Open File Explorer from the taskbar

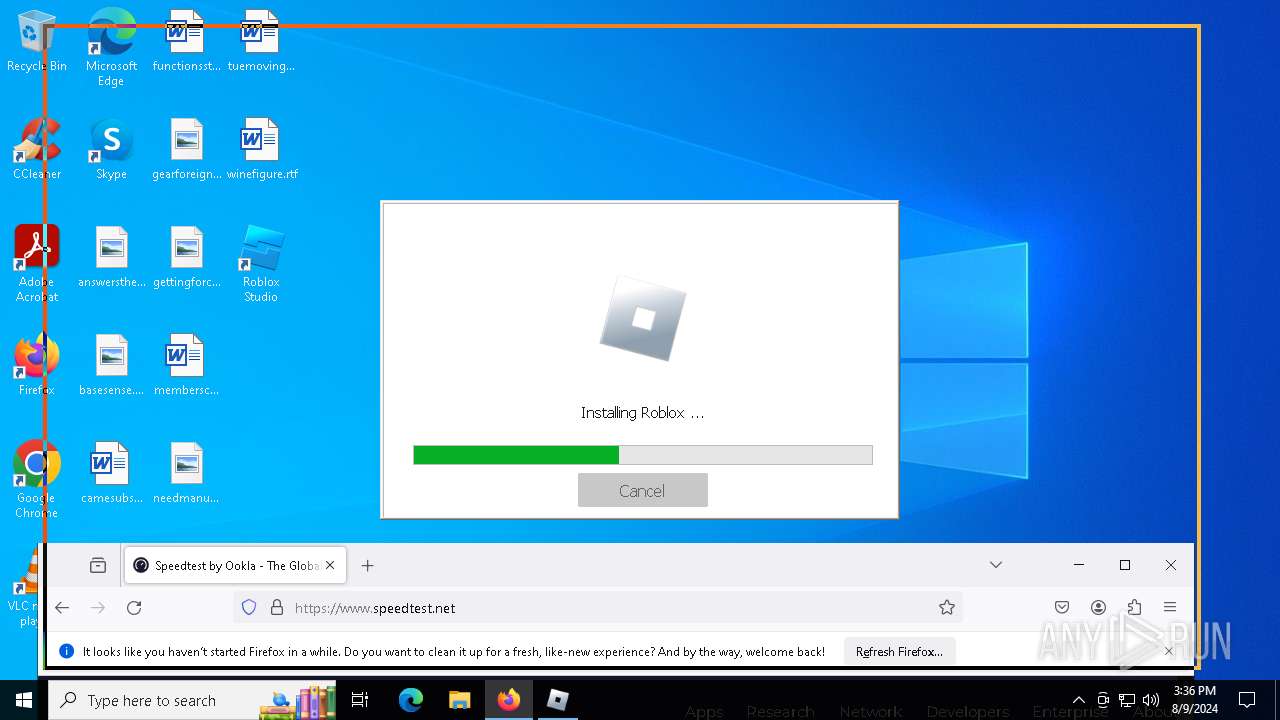pyautogui.click(x=459, y=700)
